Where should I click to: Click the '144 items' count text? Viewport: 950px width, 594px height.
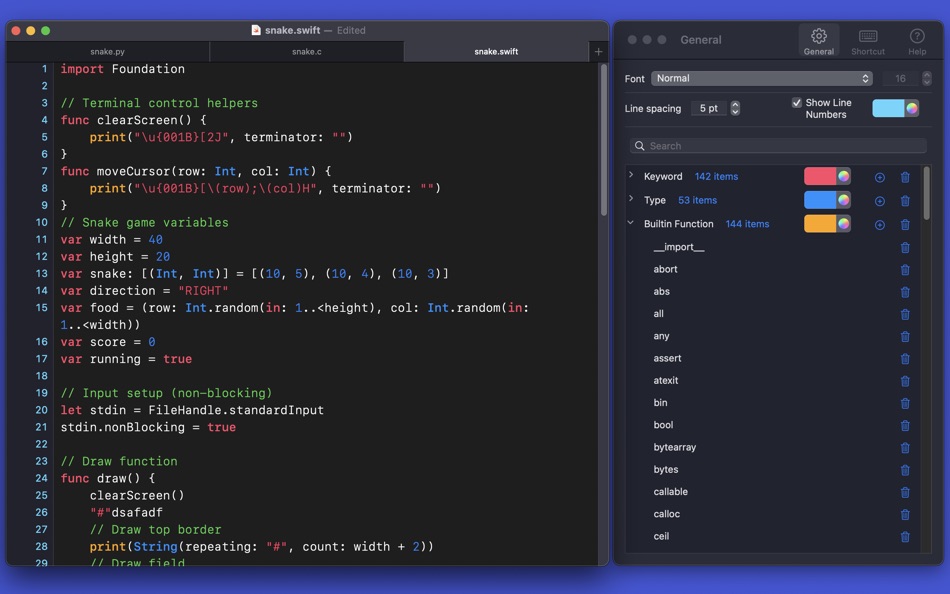tap(747, 224)
